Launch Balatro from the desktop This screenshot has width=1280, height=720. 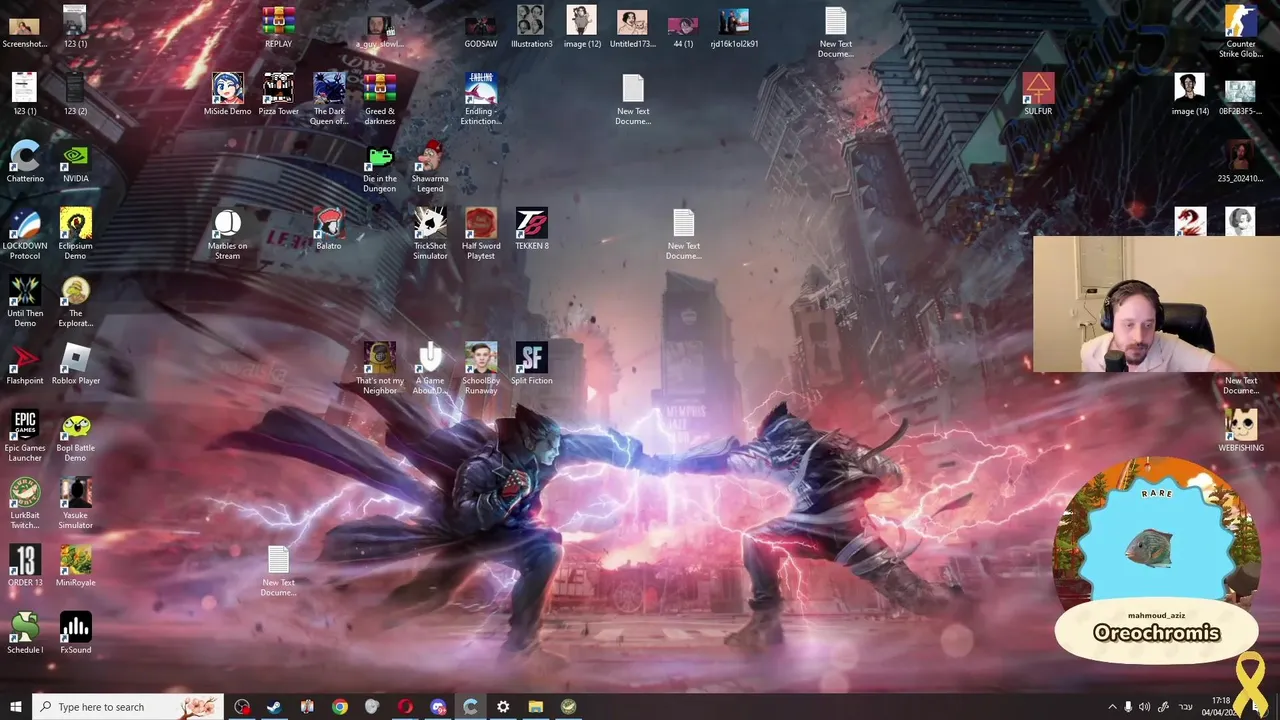coord(329,229)
